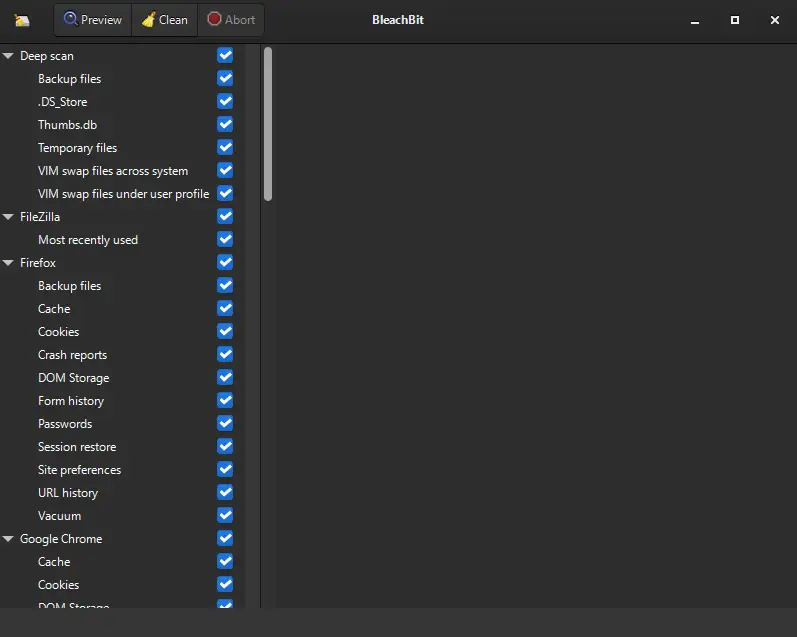Toggle Firefox DOM Storage checkbox
This screenshot has height=637, width=797.
tap(225, 377)
